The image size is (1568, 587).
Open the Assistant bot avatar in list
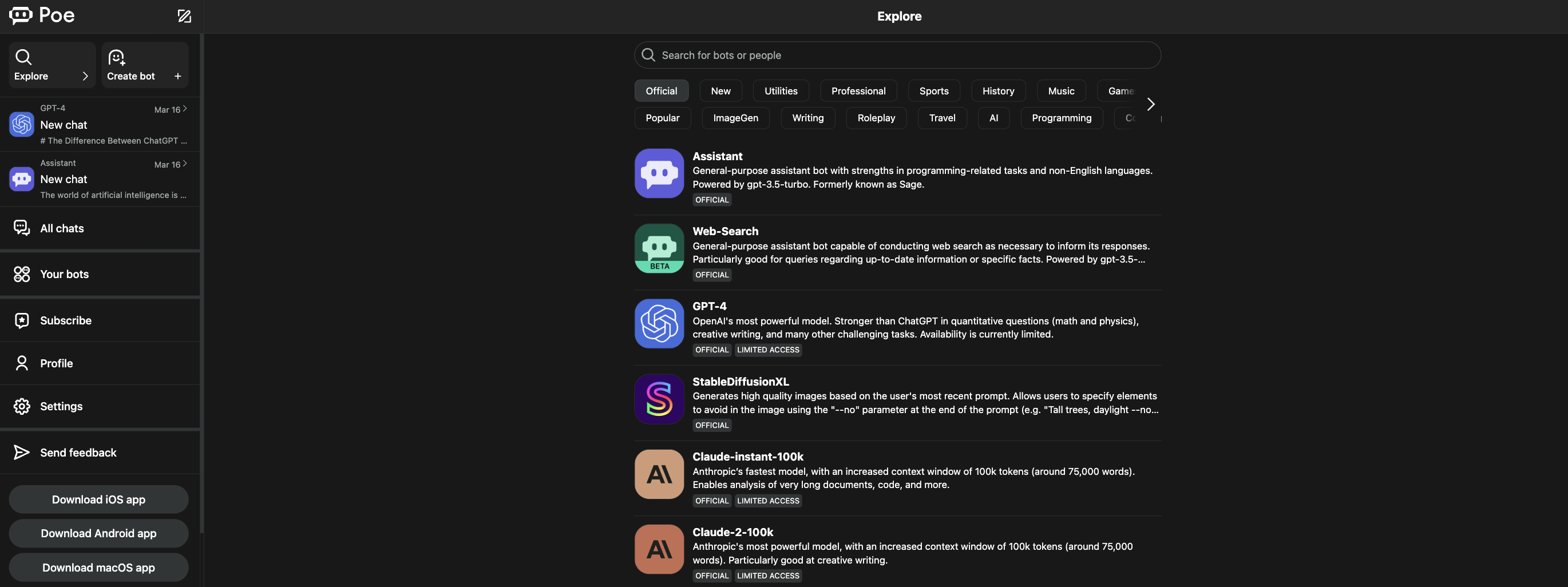tap(659, 173)
